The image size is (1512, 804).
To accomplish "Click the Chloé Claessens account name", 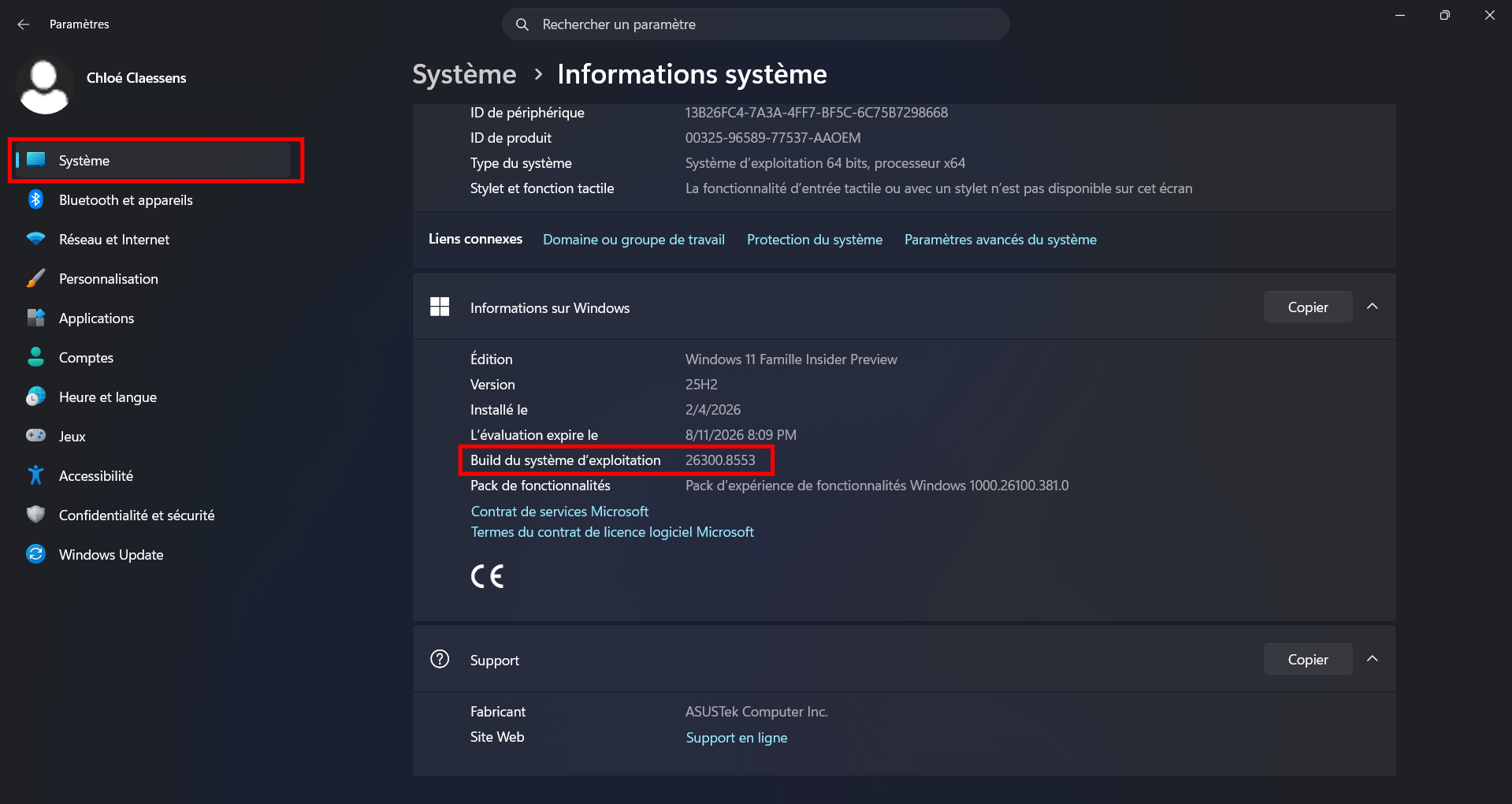I will tap(136, 78).
